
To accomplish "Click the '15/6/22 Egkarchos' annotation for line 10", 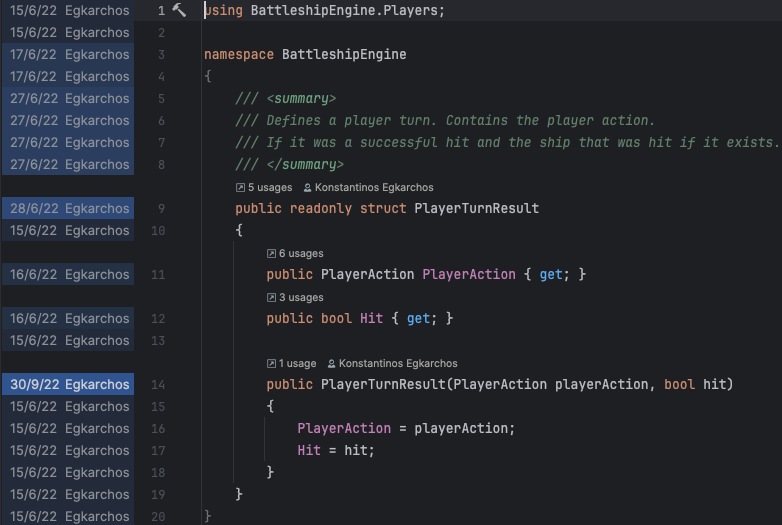I will coord(68,230).
